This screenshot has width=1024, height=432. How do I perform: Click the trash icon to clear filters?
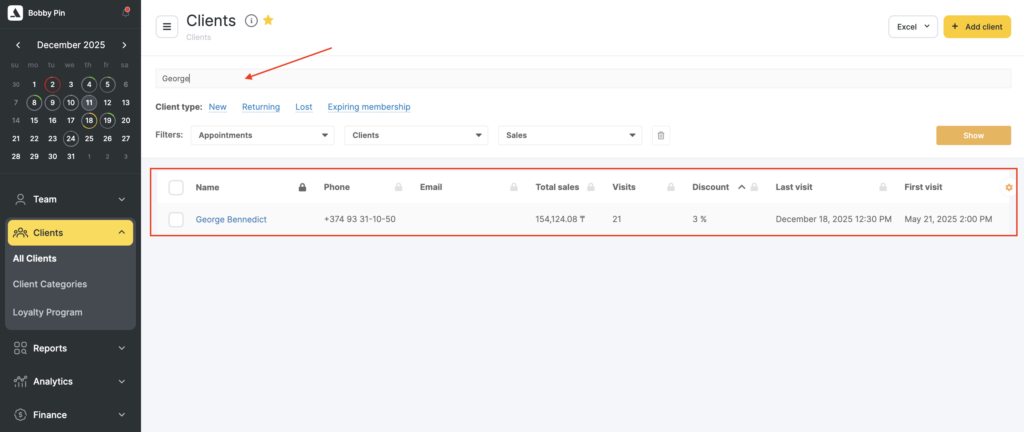(x=660, y=135)
